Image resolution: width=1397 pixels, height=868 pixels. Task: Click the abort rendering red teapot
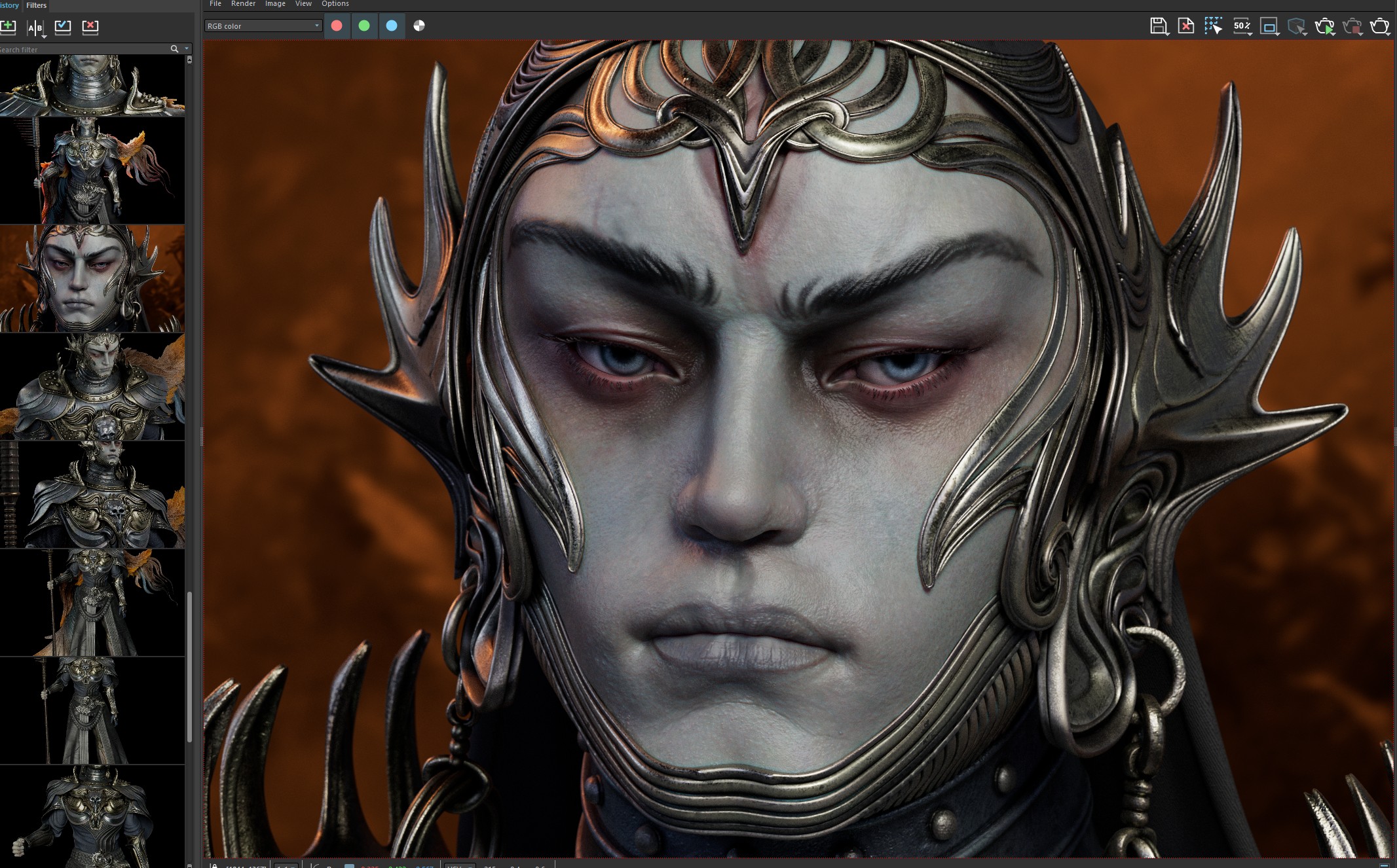tap(1351, 26)
